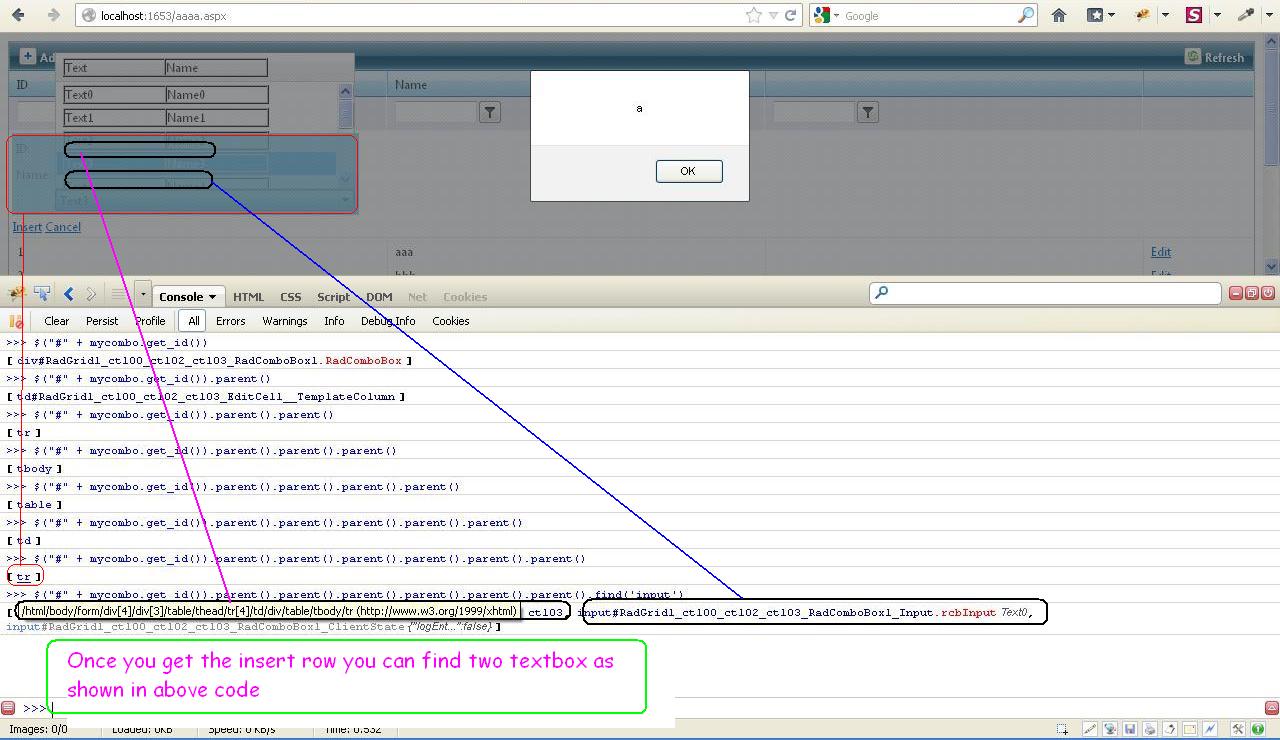
Task: Click the rightmost column filter icon
Action: coord(868,113)
